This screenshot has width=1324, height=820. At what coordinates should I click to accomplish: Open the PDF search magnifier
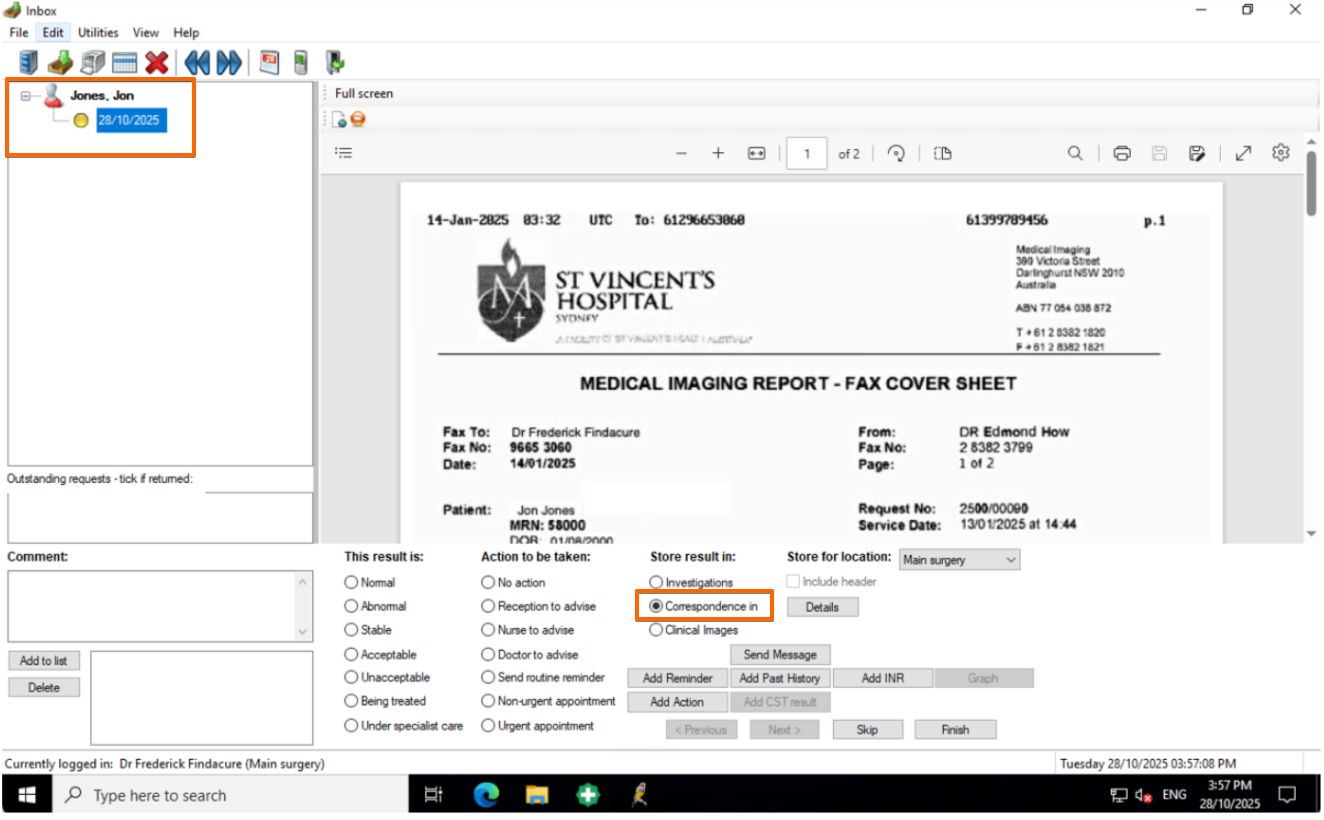[1075, 154]
